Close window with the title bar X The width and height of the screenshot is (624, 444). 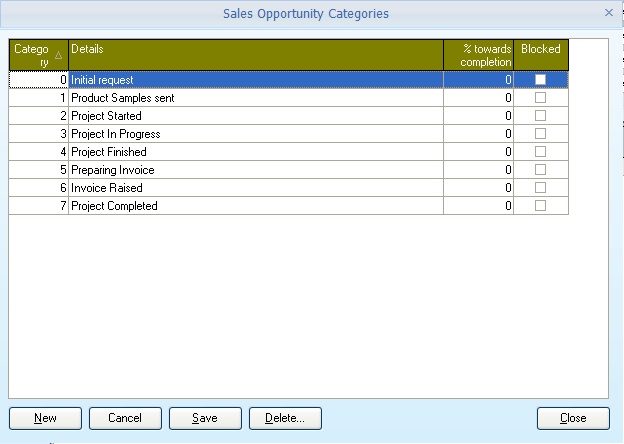coord(609,13)
